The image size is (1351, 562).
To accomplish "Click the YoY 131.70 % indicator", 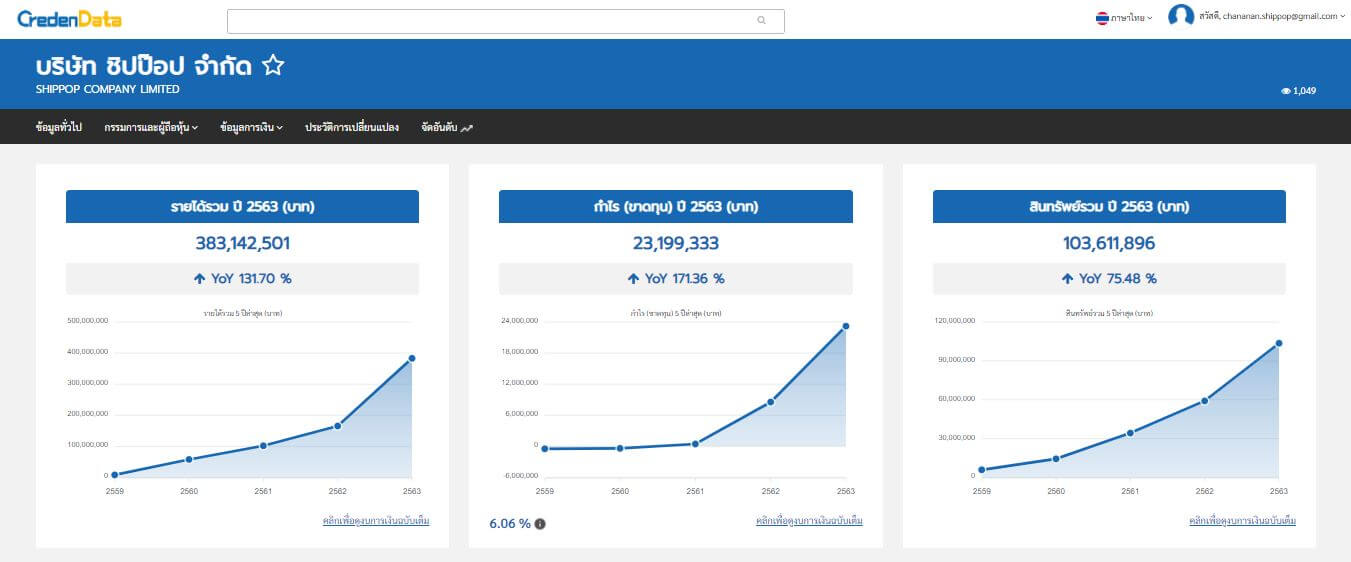I will pos(242,279).
